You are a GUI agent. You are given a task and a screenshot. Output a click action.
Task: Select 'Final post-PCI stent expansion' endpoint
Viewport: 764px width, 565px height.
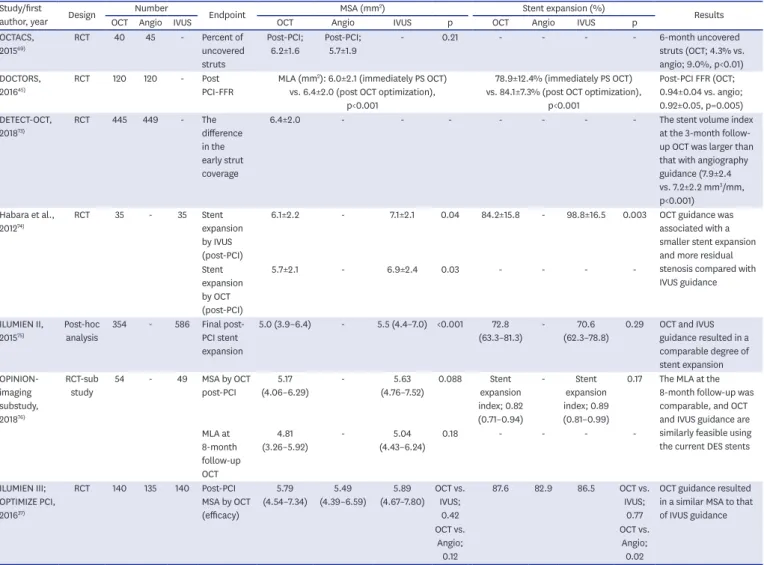pyautogui.click(x=223, y=338)
